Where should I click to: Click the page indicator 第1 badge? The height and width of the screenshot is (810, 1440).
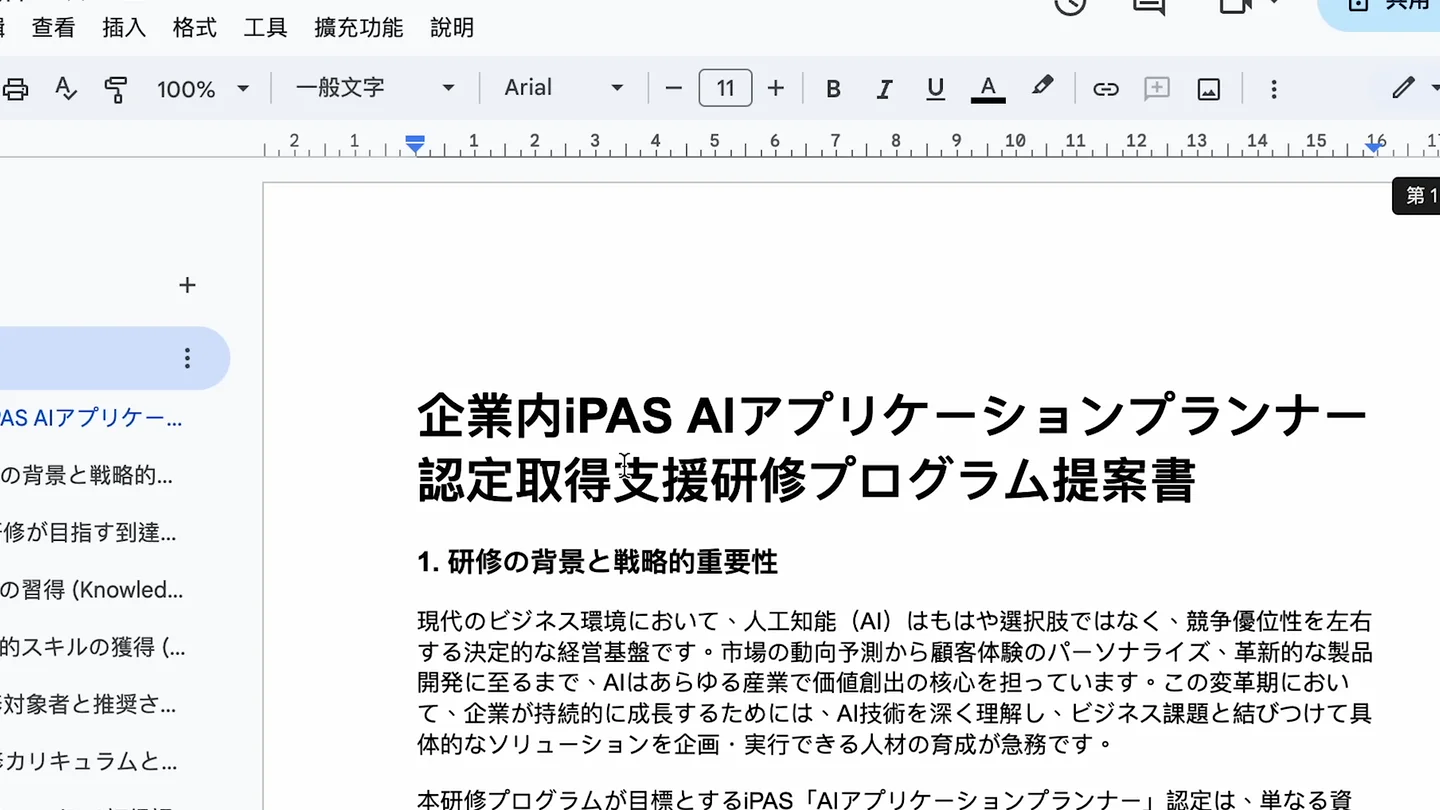click(x=1416, y=196)
